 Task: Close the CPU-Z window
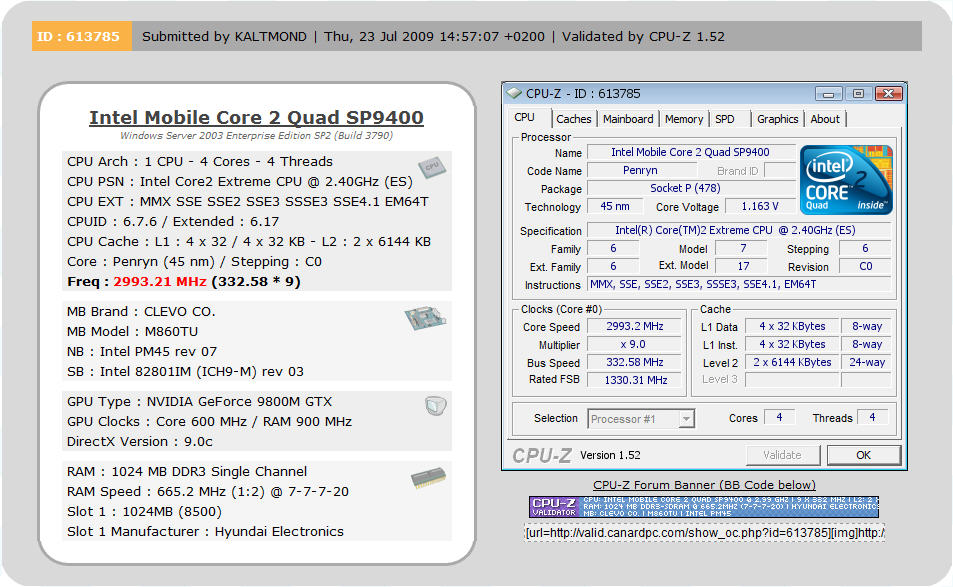point(889,94)
